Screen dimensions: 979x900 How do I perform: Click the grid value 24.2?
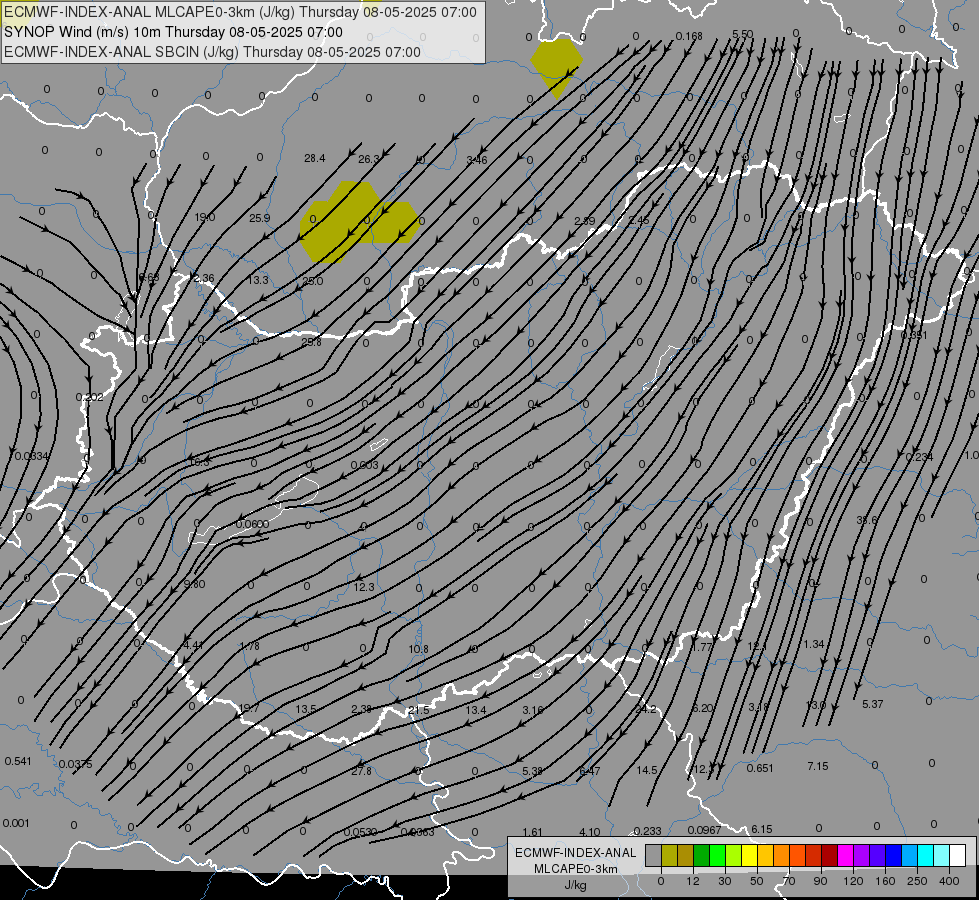click(x=646, y=709)
